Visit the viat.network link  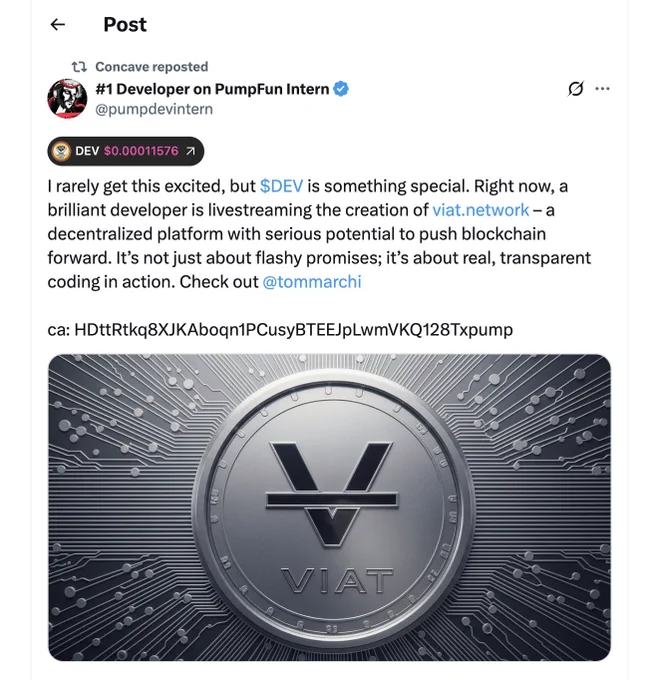[481, 210]
